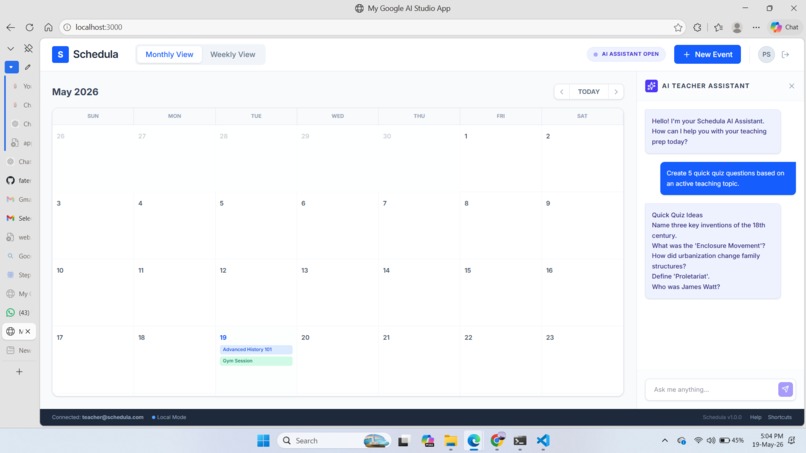Expand the blue tab group dropdown
806x453 pixels.
[11, 67]
